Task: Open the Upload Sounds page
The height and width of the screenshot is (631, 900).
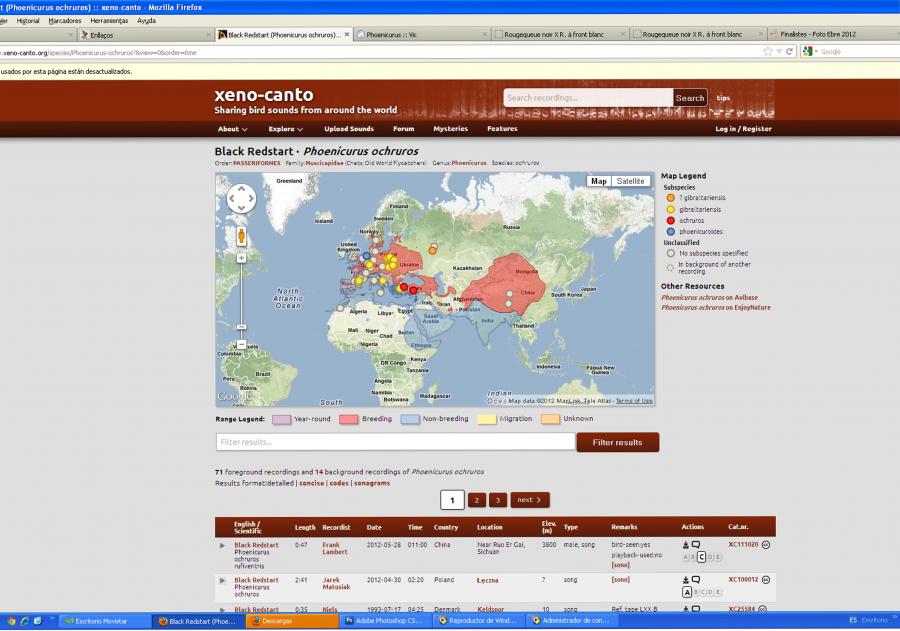Action: (x=349, y=129)
